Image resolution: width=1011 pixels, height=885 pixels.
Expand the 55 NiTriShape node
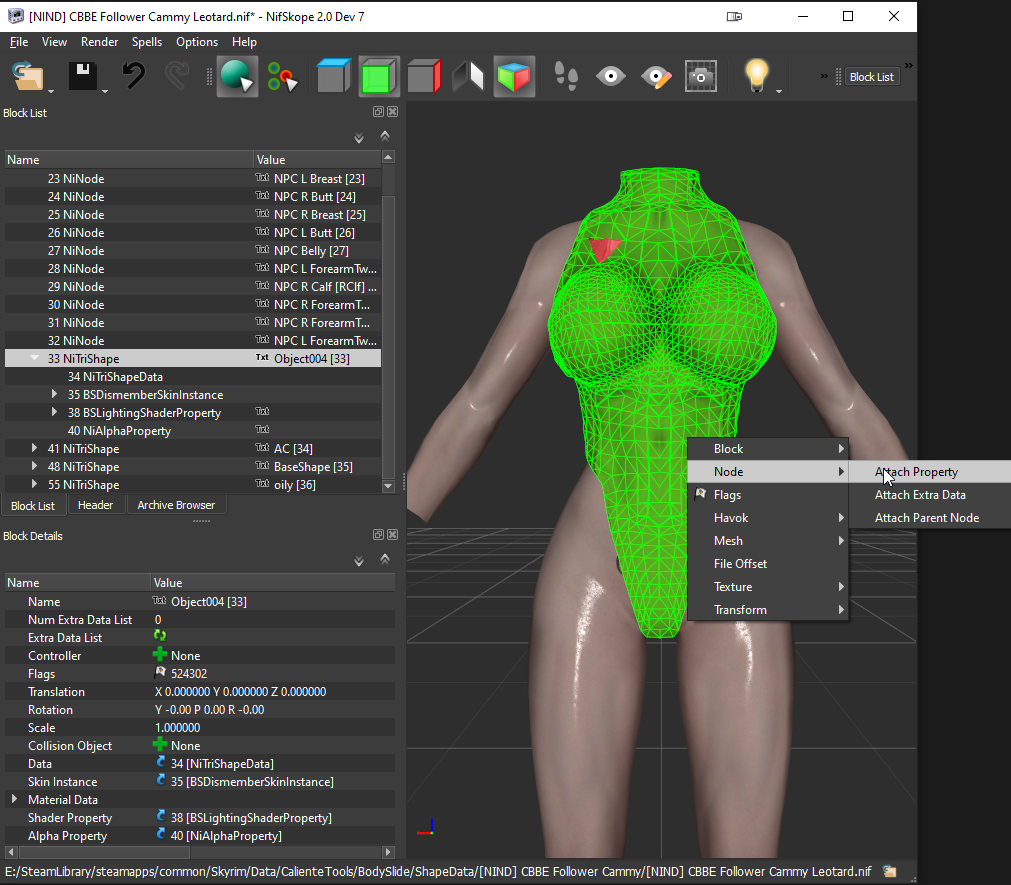34,484
